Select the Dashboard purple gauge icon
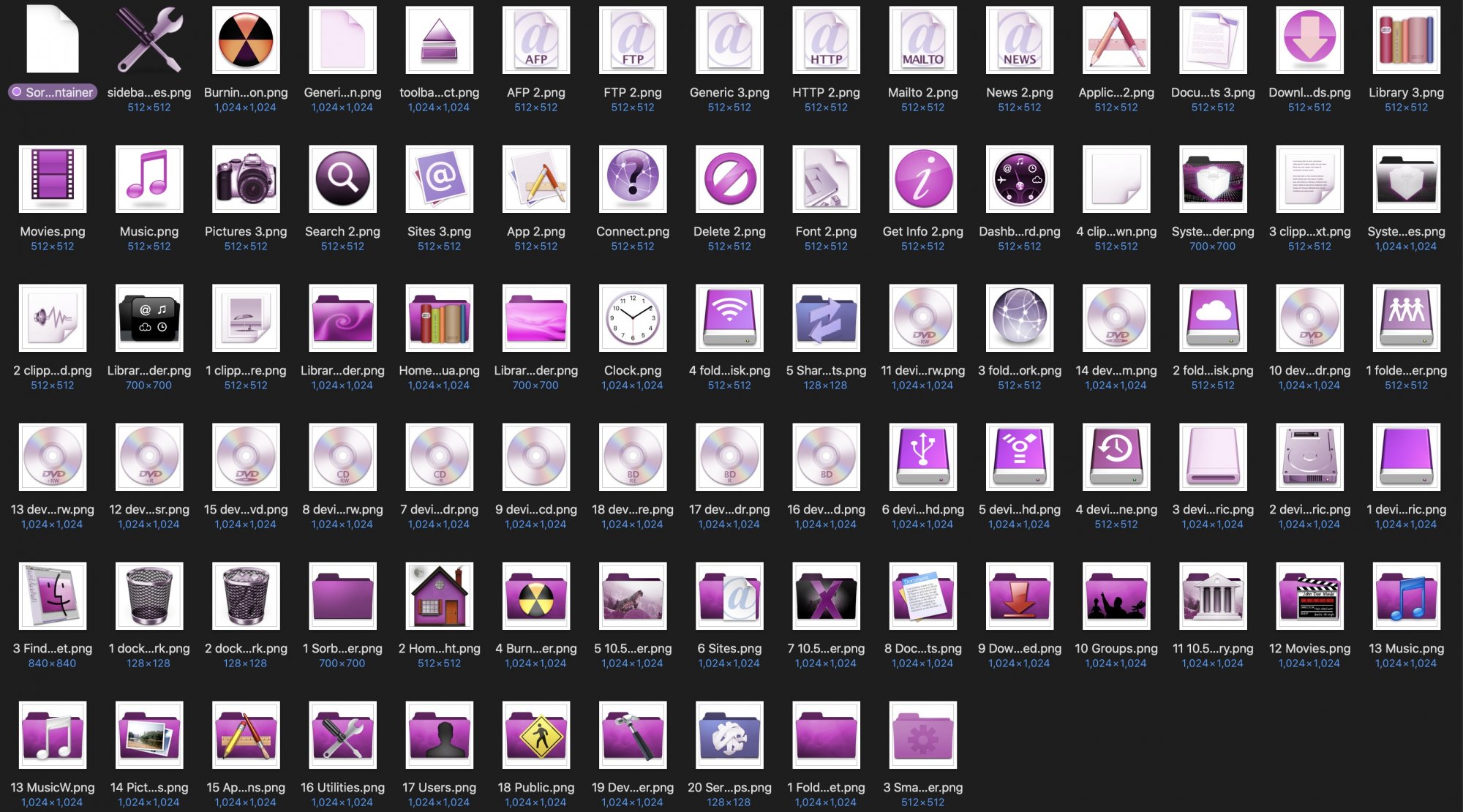Image resolution: width=1463 pixels, height=812 pixels. coord(1019,179)
